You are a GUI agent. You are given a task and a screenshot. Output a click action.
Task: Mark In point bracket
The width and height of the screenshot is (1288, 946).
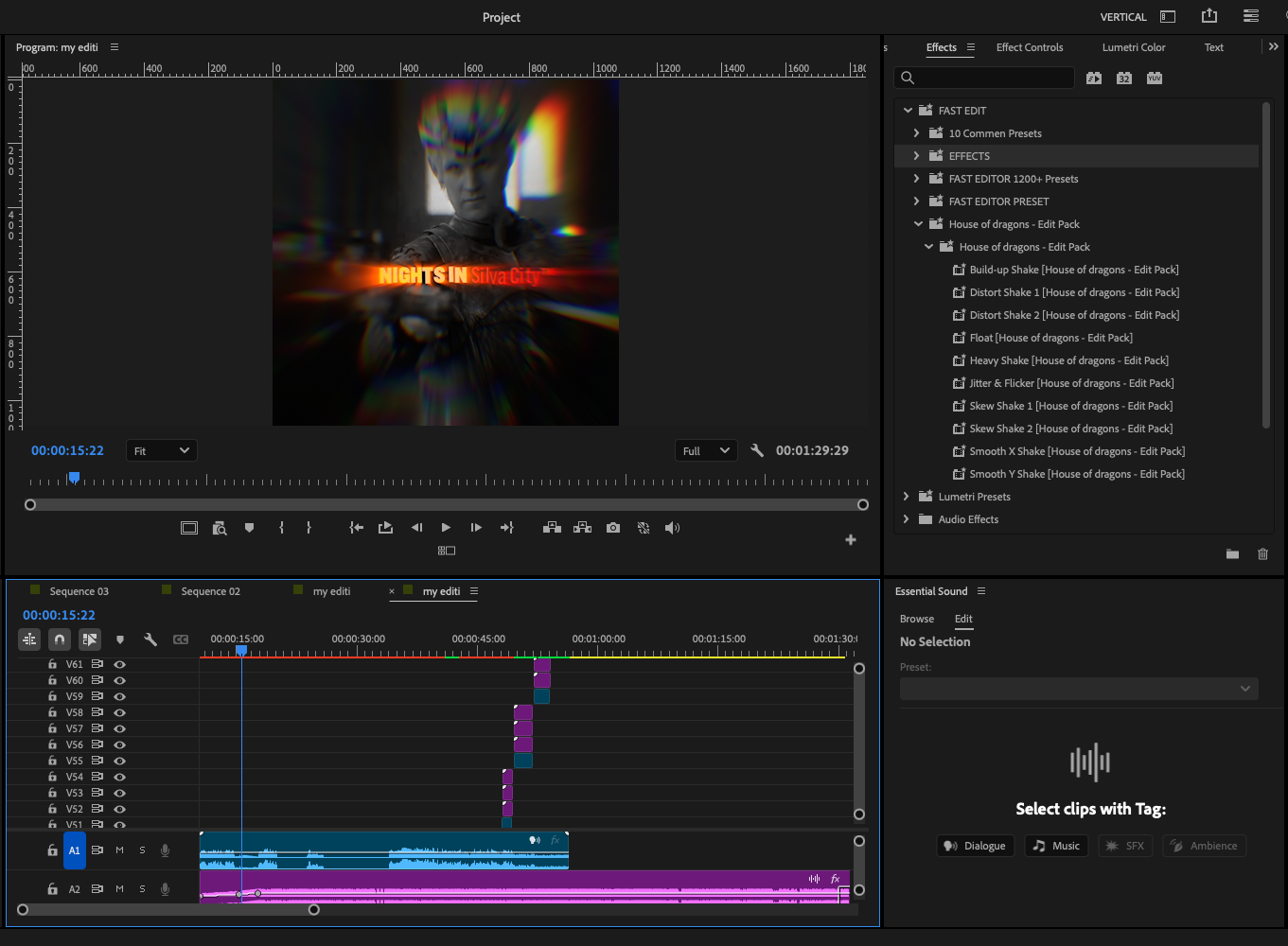pyautogui.click(x=281, y=528)
